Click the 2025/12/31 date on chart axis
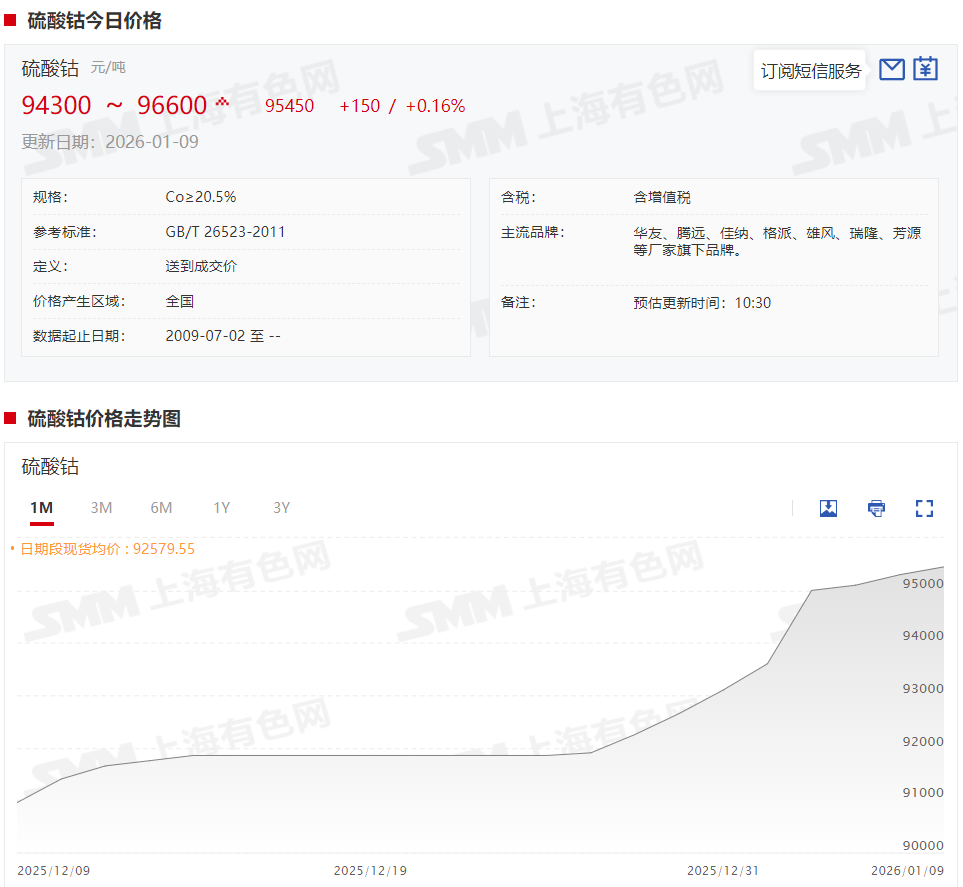The image size is (963, 887). point(723,871)
